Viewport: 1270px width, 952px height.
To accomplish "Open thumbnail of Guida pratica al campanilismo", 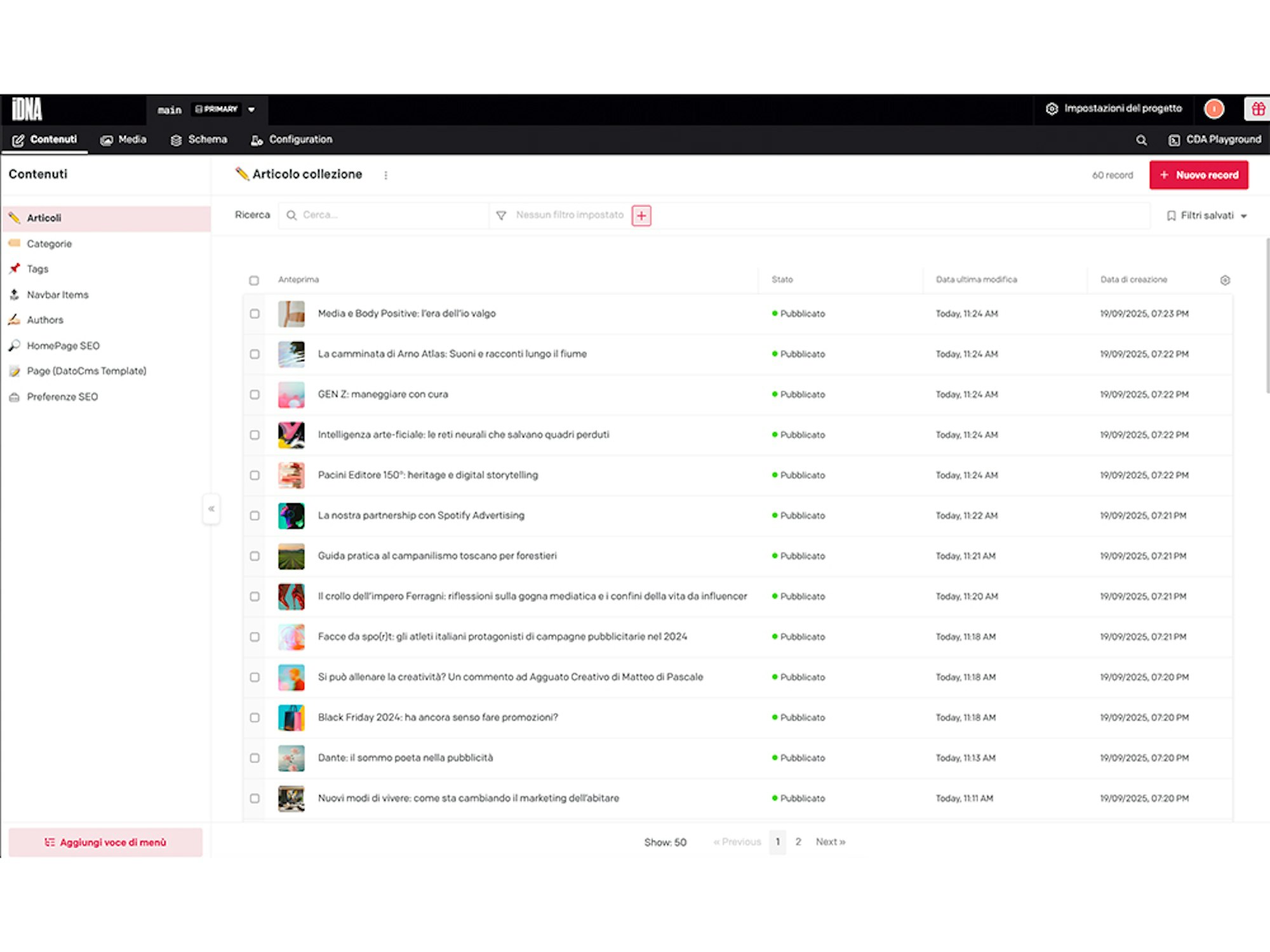I will 291,557.
